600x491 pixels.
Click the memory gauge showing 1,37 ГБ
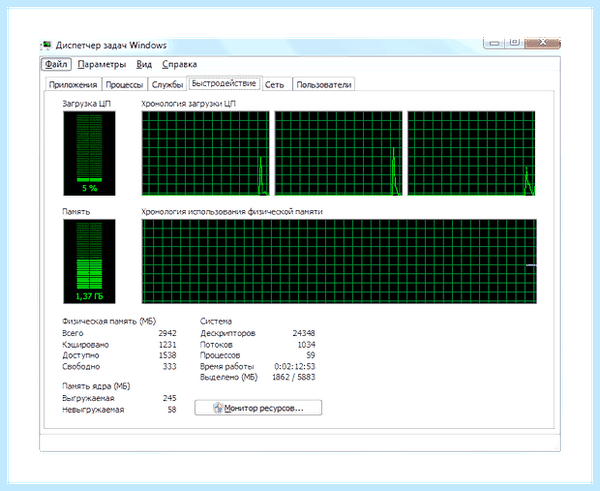[90, 261]
